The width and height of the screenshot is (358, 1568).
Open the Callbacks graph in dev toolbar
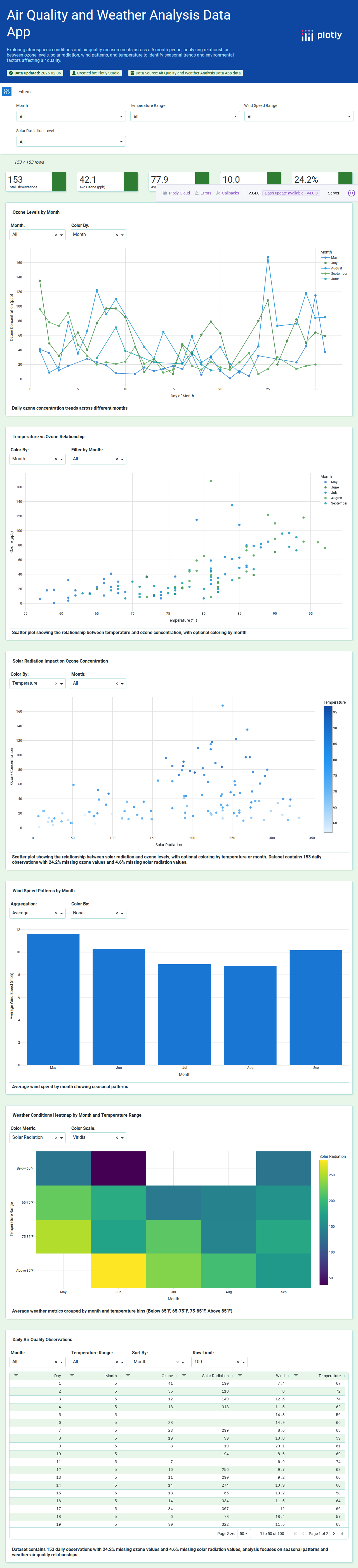click(x=227, y=193)
